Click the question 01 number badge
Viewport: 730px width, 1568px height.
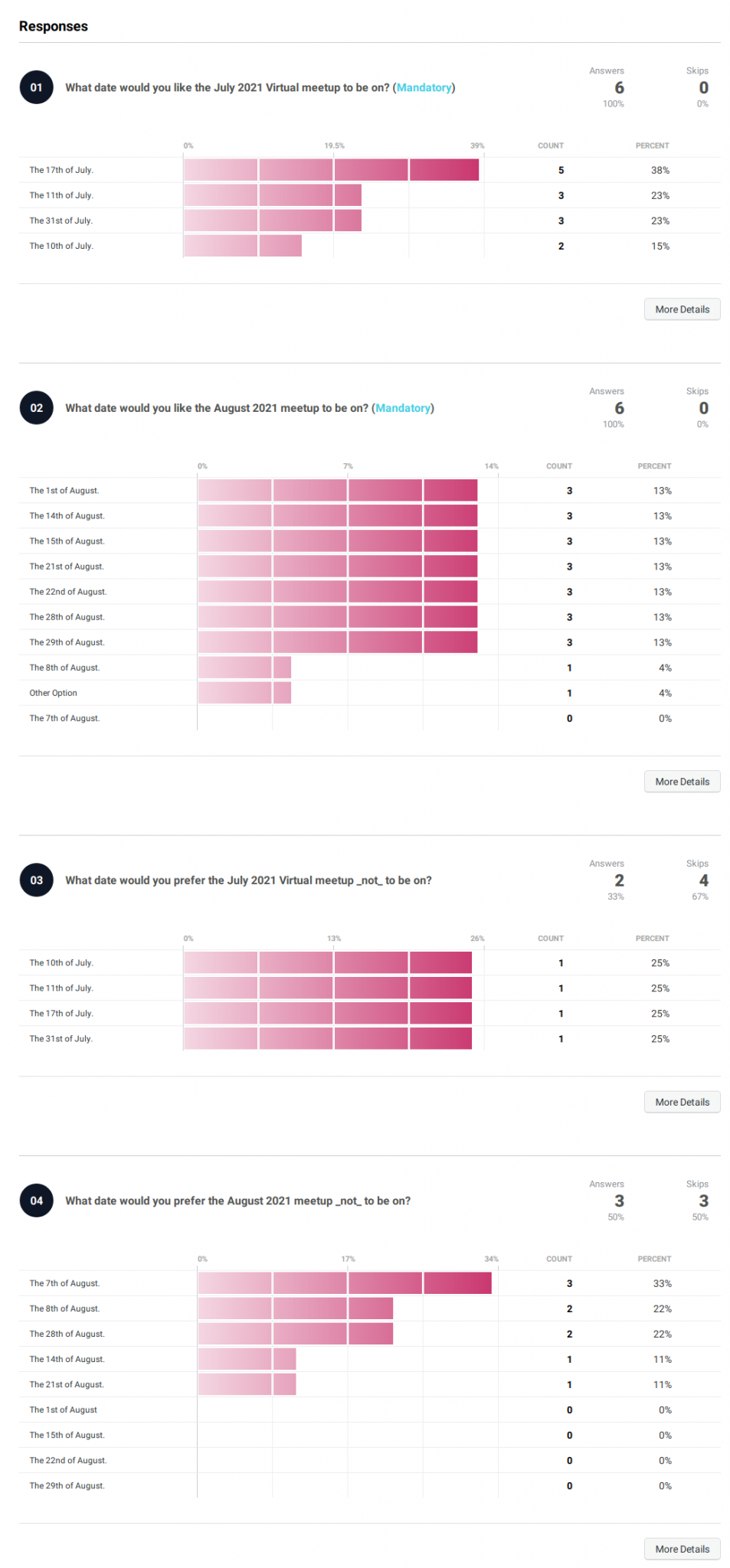[x=35, y=87]
